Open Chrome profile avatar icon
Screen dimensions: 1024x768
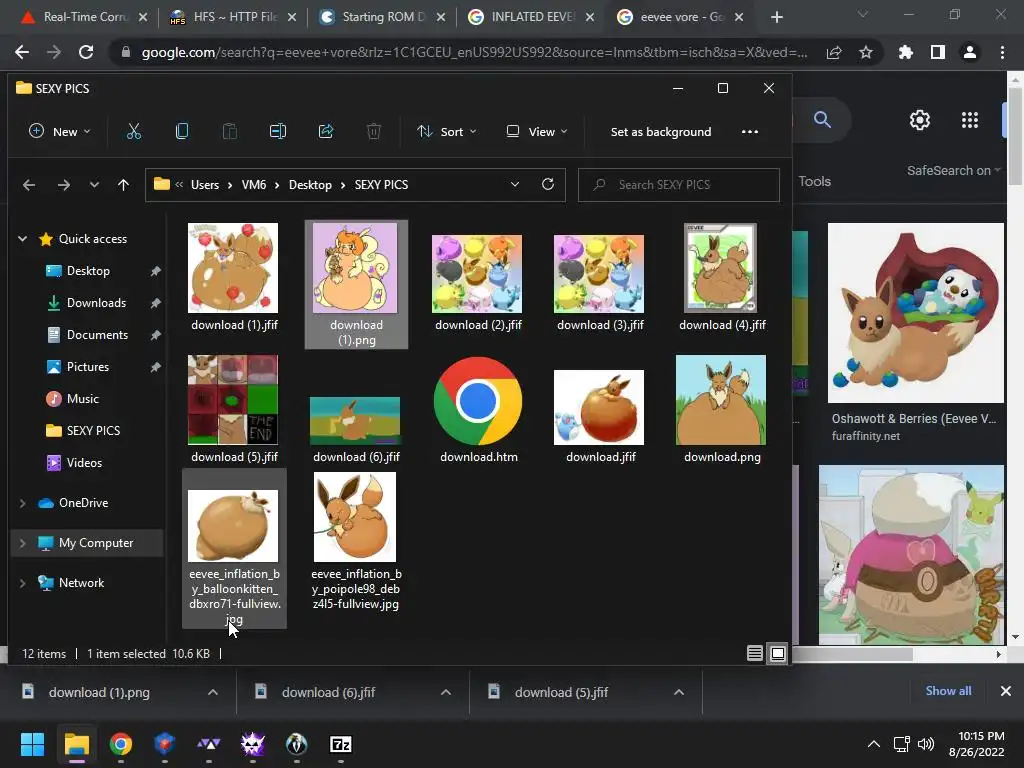[x=970, y=52]
